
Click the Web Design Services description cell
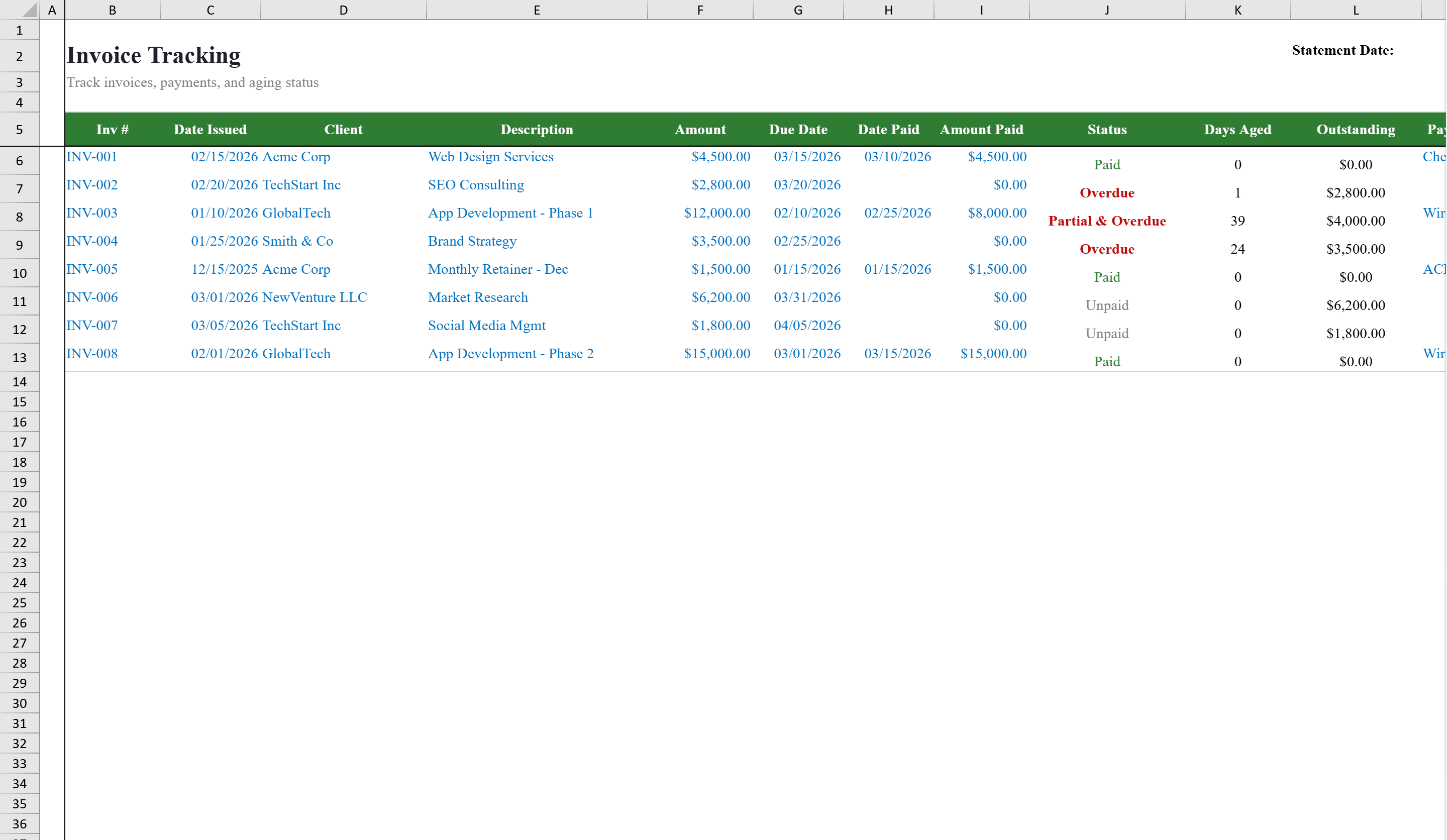coord(490,156)
